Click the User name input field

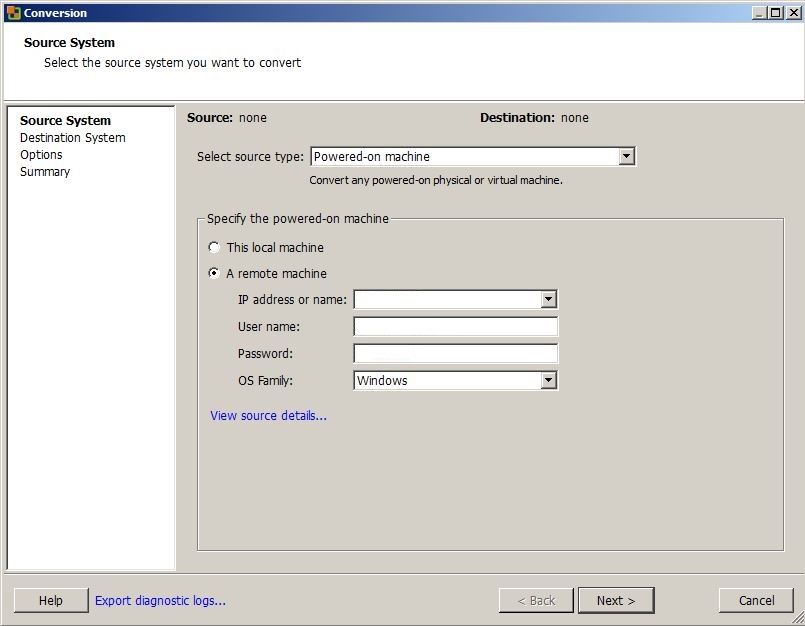click(455, 327)
